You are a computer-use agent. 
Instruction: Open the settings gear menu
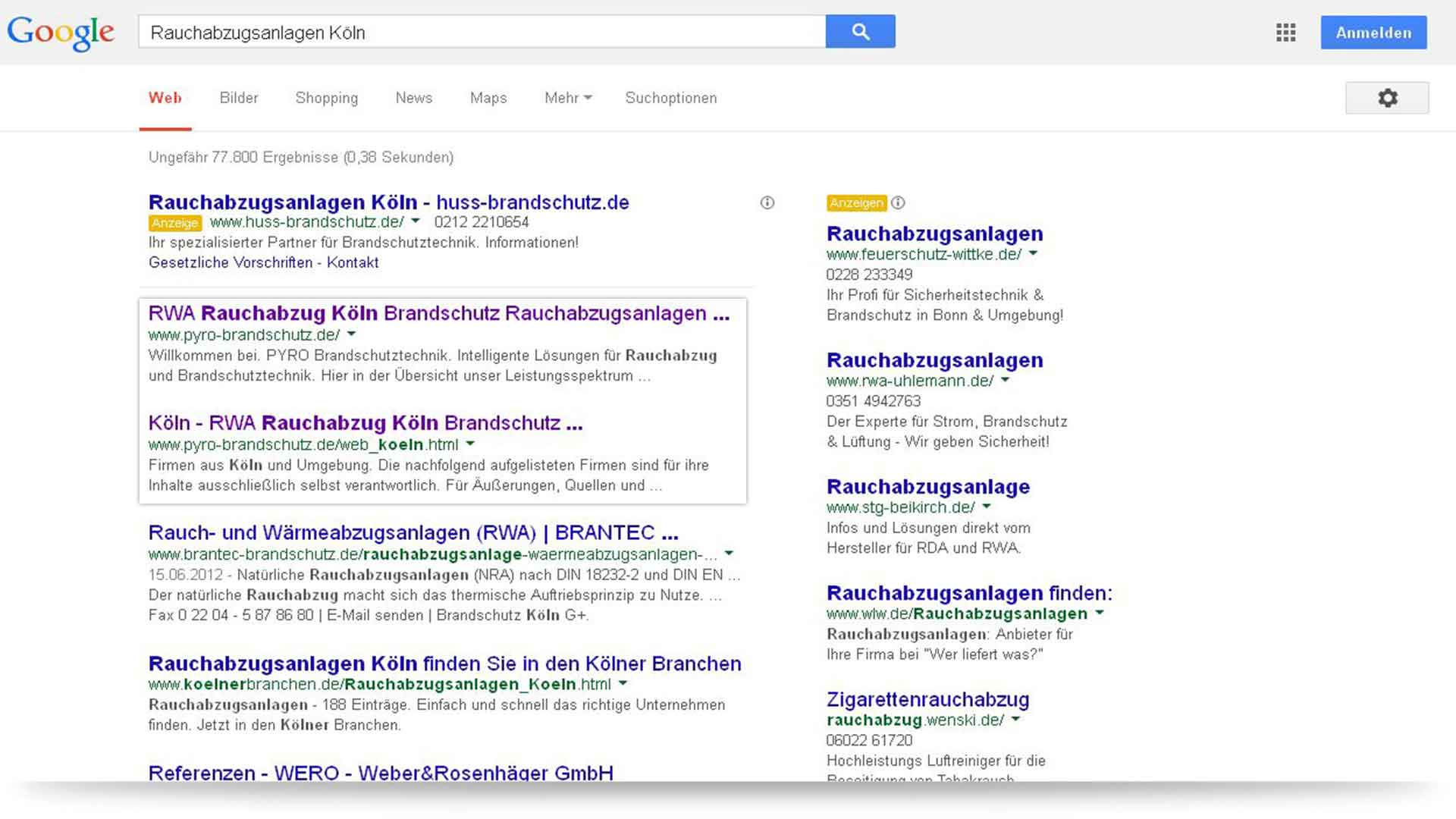[x=1387, y=98]
